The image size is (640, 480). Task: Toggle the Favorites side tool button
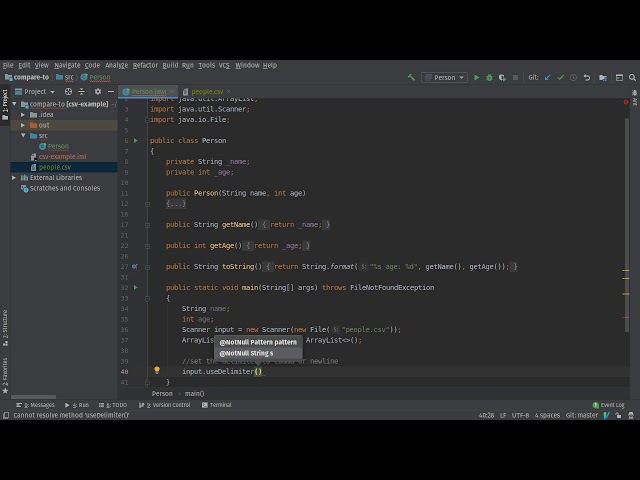coord(5,376)
